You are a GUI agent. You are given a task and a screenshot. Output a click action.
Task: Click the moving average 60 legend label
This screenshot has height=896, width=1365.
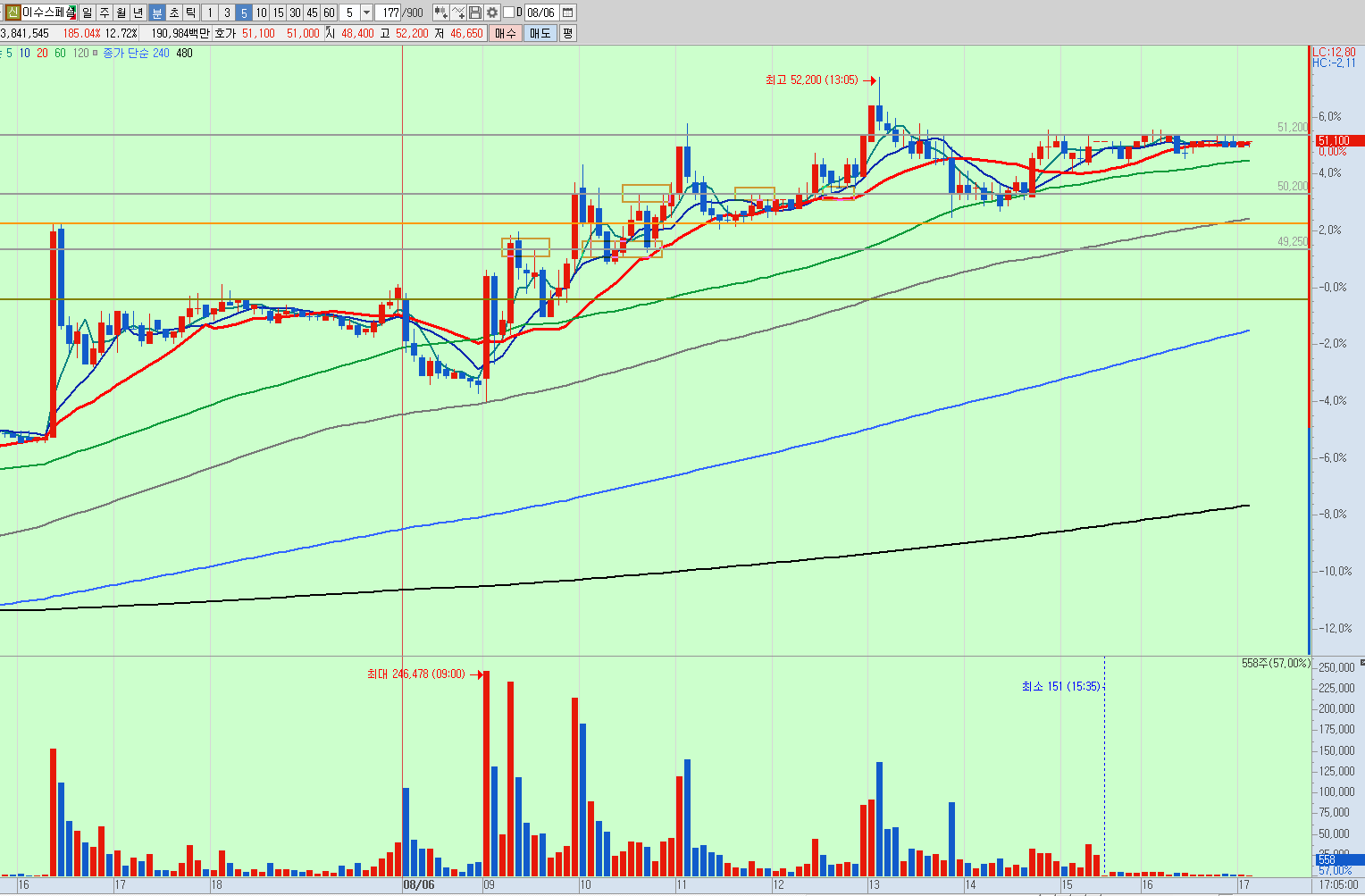[60, 53]
